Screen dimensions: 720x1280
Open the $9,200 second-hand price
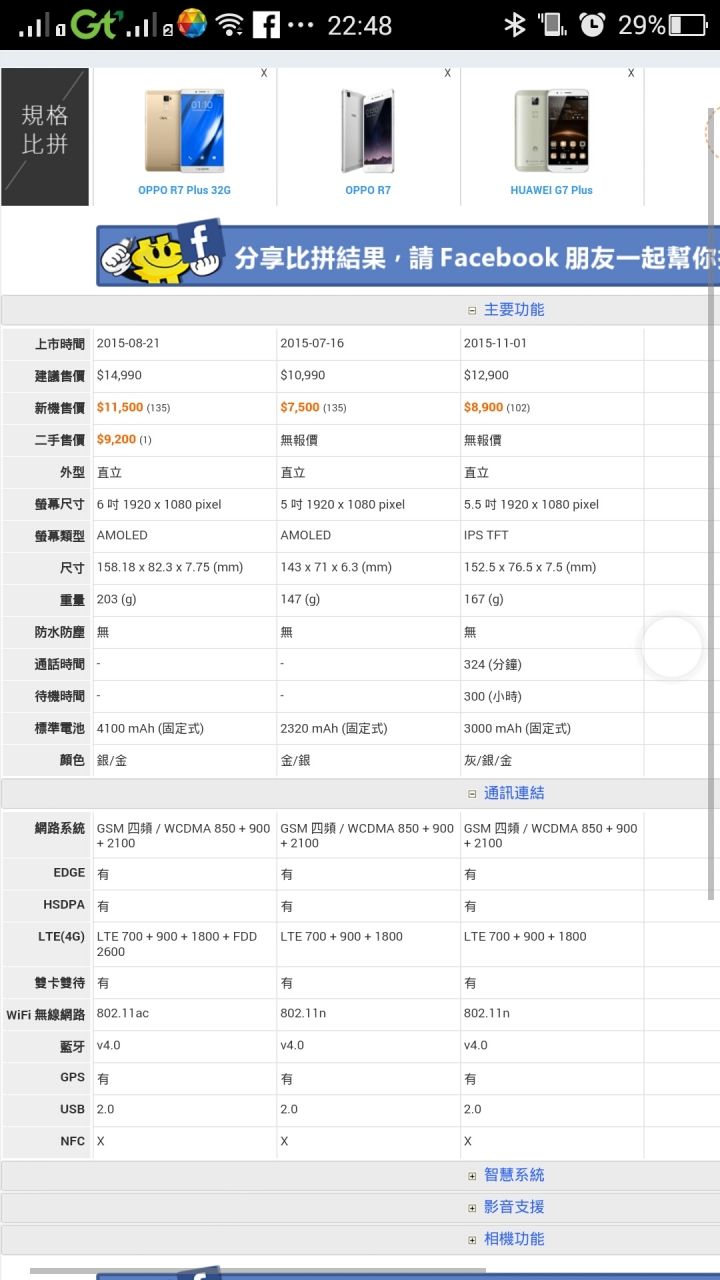coord(116,439)
